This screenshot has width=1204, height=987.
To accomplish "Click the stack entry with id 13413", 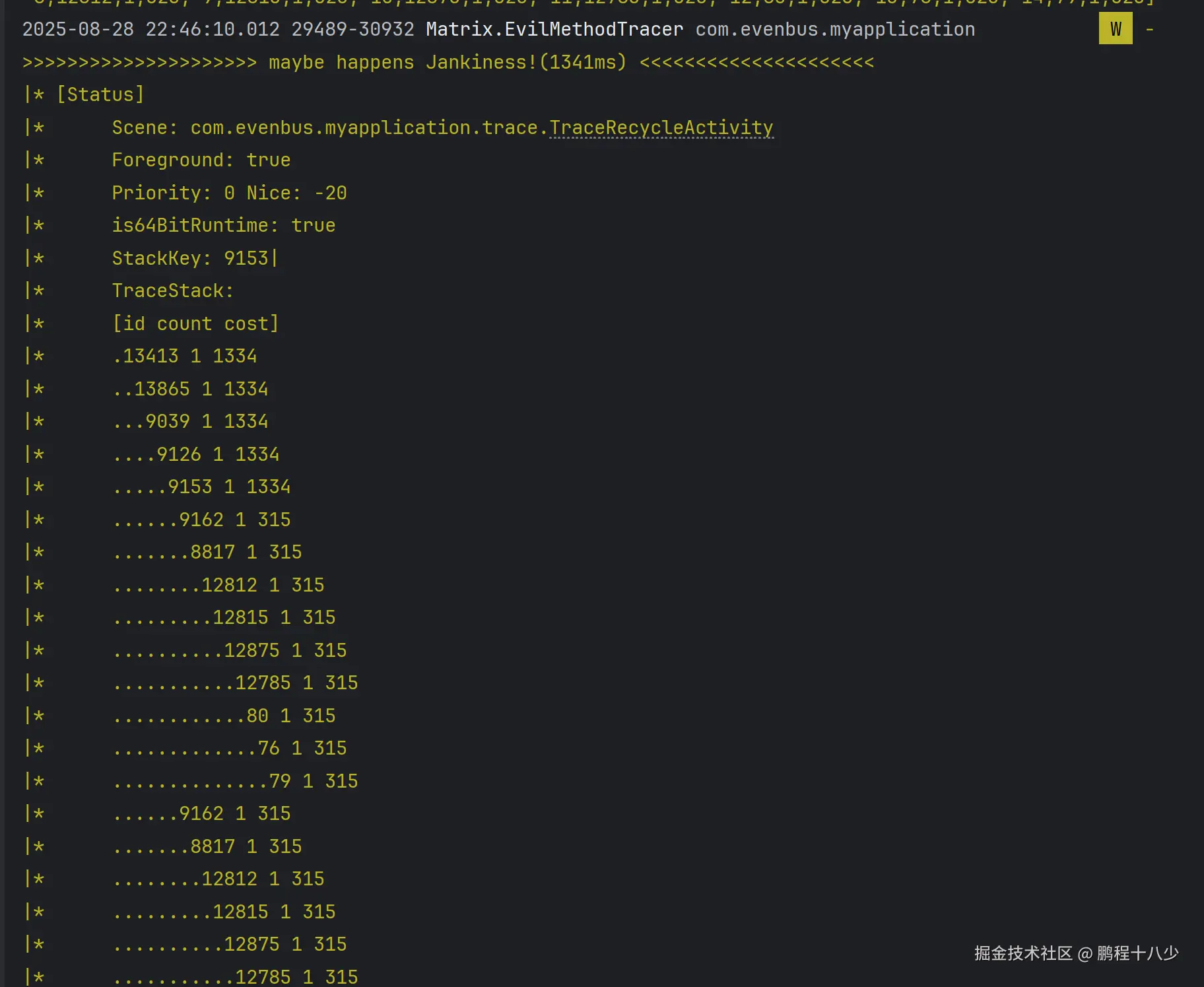I will coord(184,356).
